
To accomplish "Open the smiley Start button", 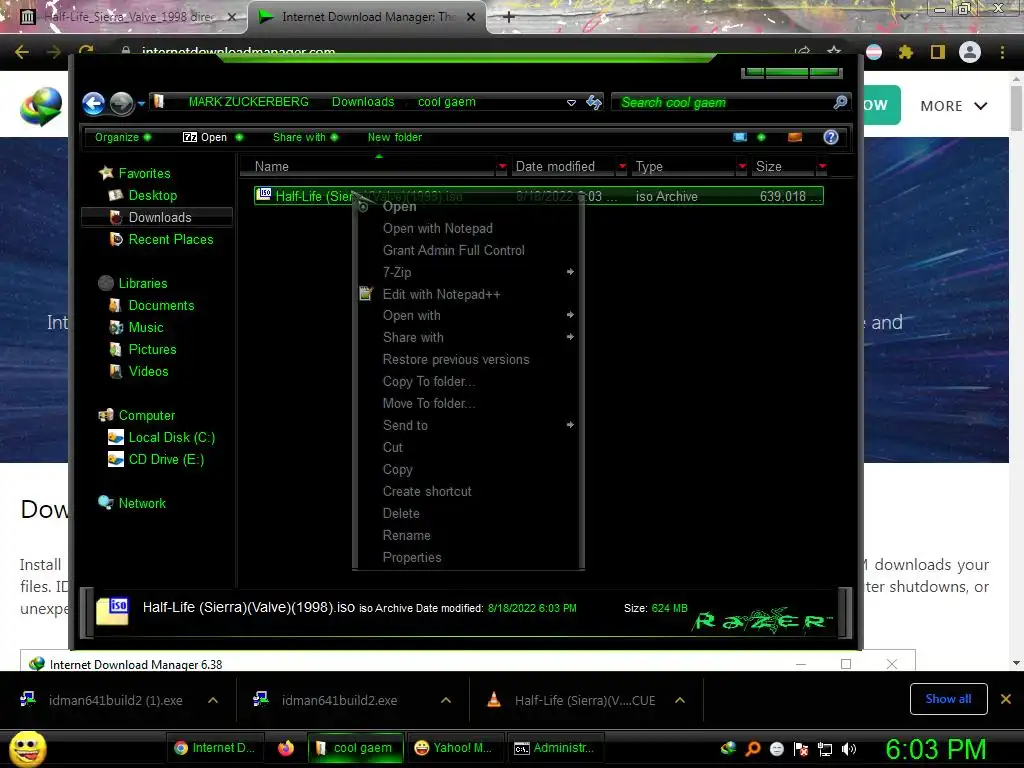I will coord(27,748).
